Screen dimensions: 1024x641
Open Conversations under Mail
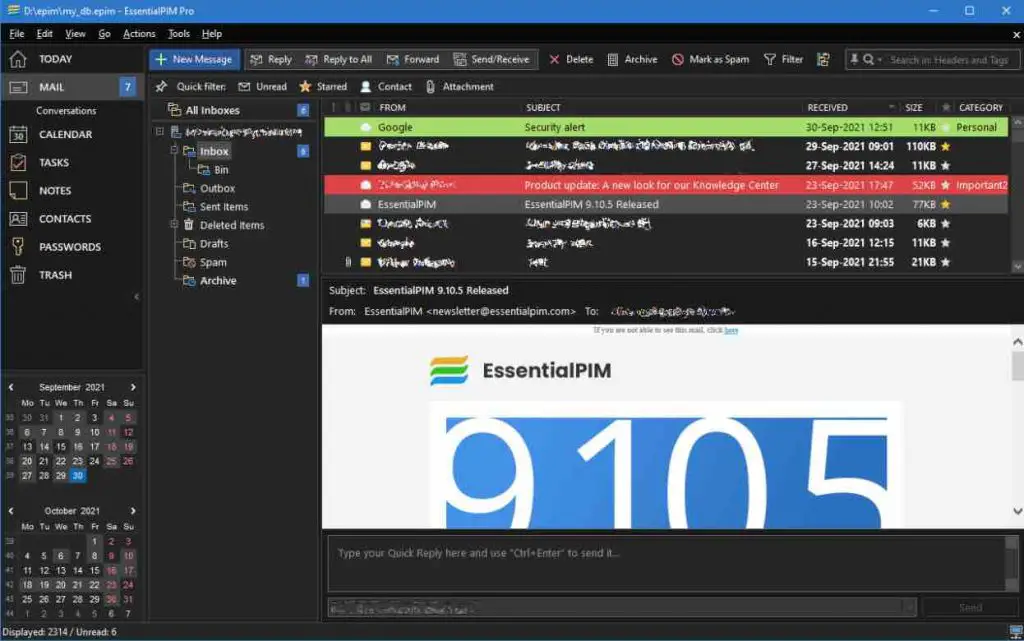(66, 111)
